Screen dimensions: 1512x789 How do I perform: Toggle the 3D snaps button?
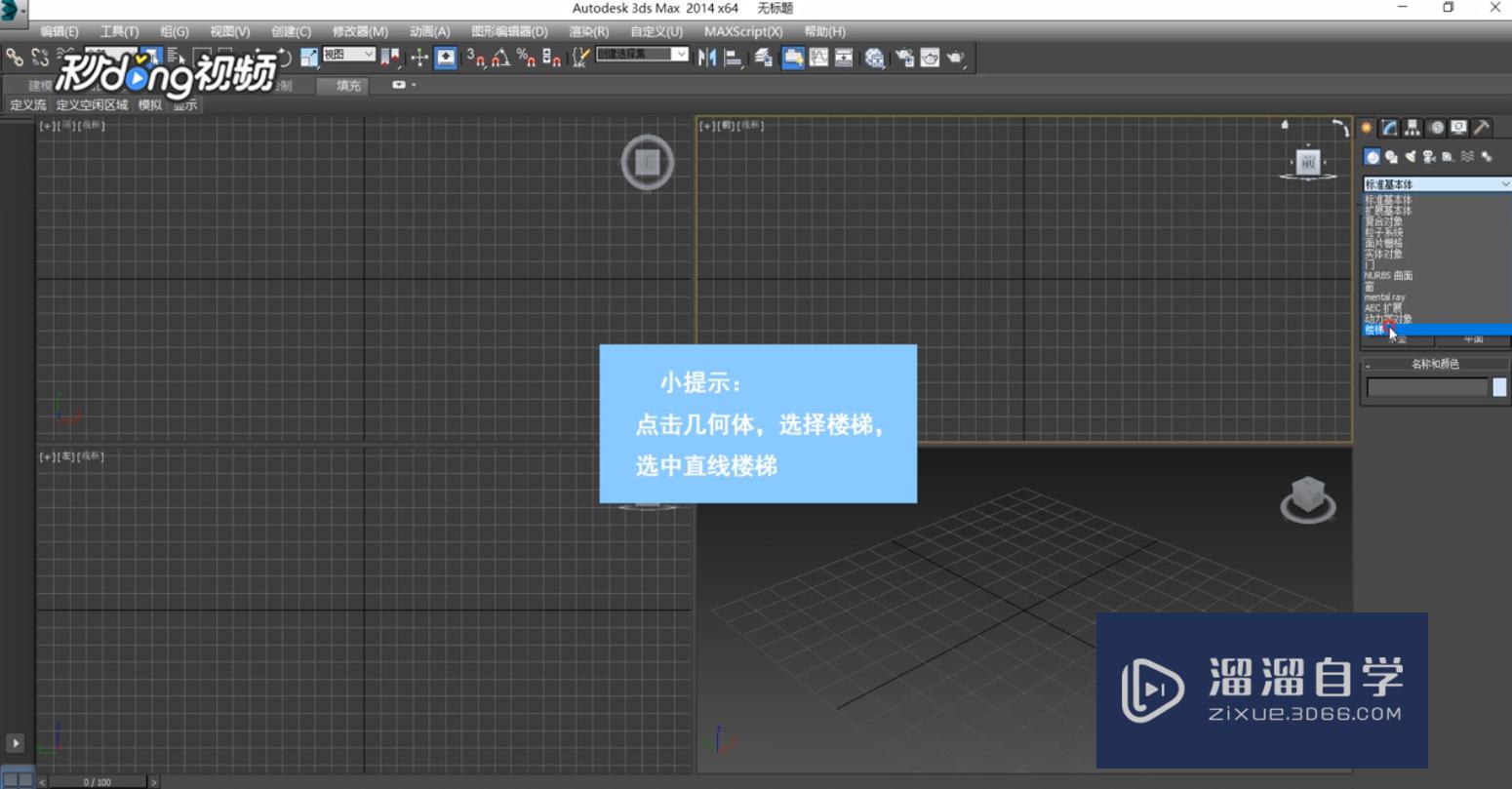click(x=476, y=58)
